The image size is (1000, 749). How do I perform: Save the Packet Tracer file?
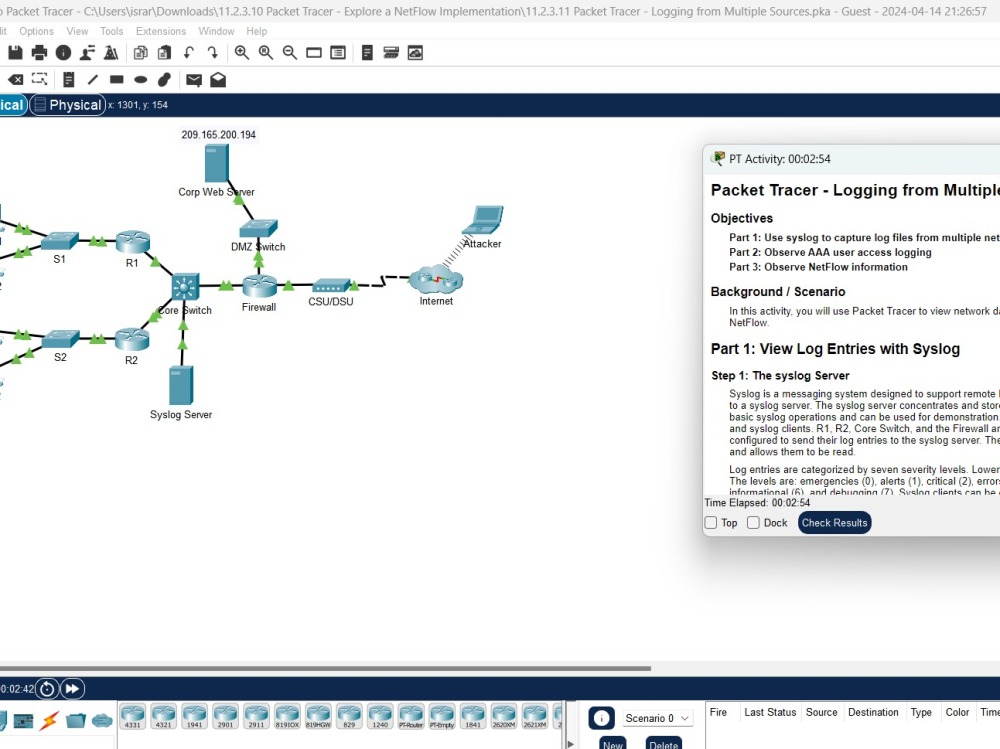coord(15,52)
